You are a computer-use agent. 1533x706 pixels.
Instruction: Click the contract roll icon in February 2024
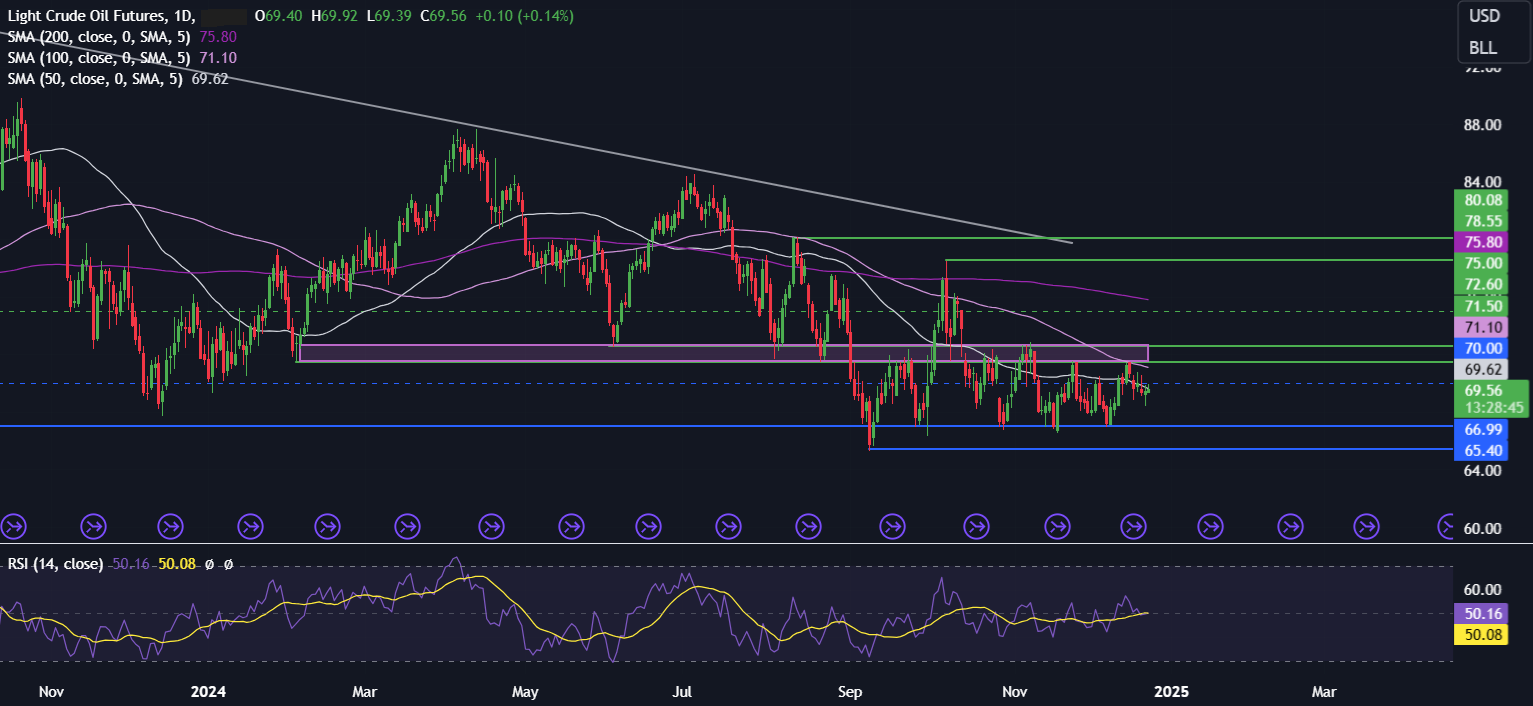coord(327,525)
